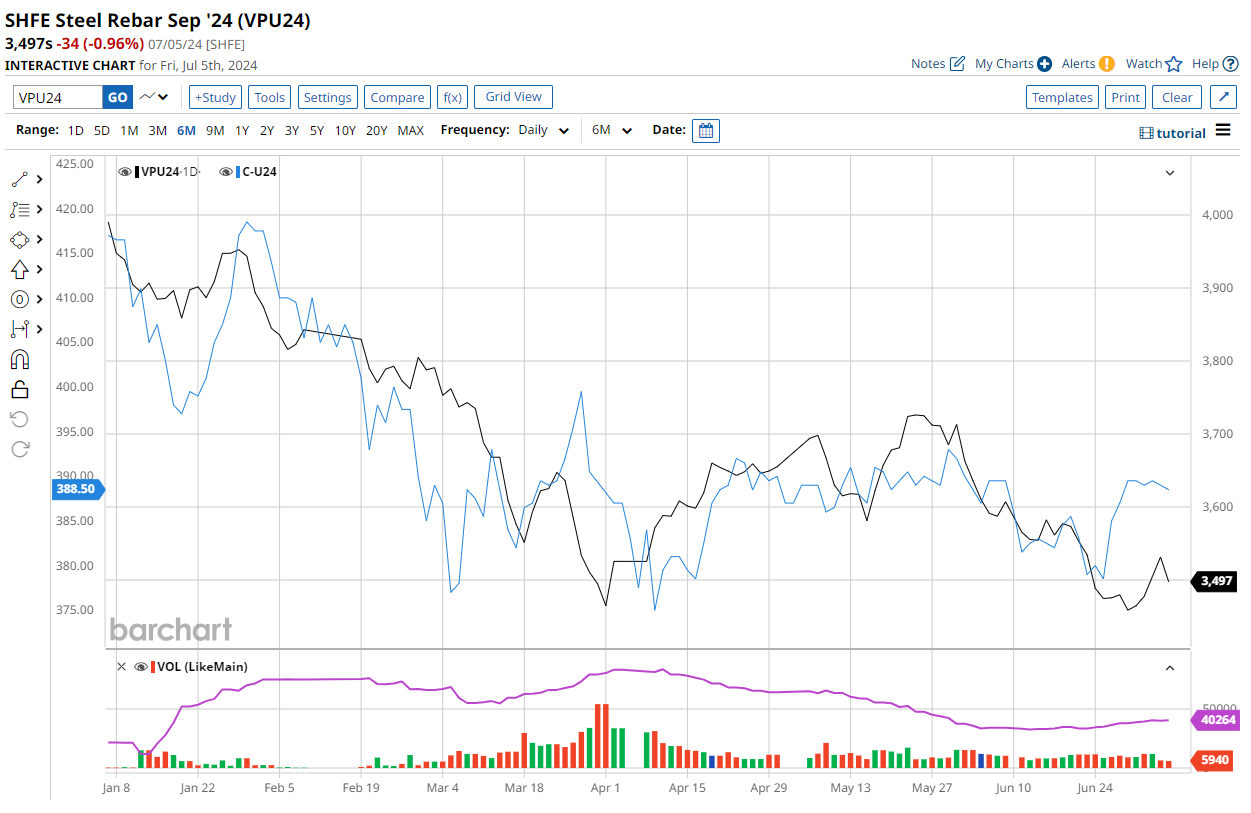This screenshot has width=1251, height=813.
Task: Select the 1Y range option
Action: (x=242, y=131)
